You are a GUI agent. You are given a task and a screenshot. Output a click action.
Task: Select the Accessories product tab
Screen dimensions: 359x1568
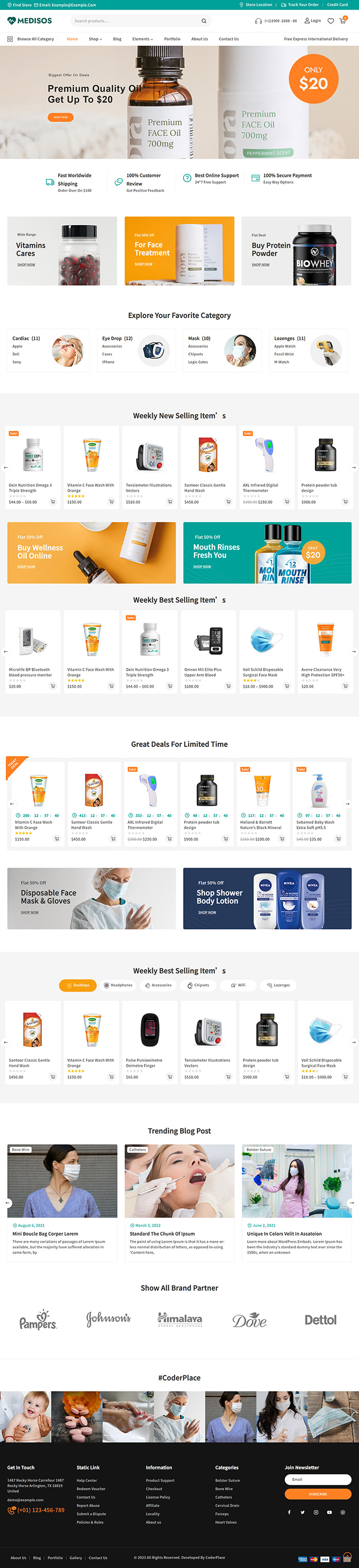pyautogui.click(x=158, y=985)
